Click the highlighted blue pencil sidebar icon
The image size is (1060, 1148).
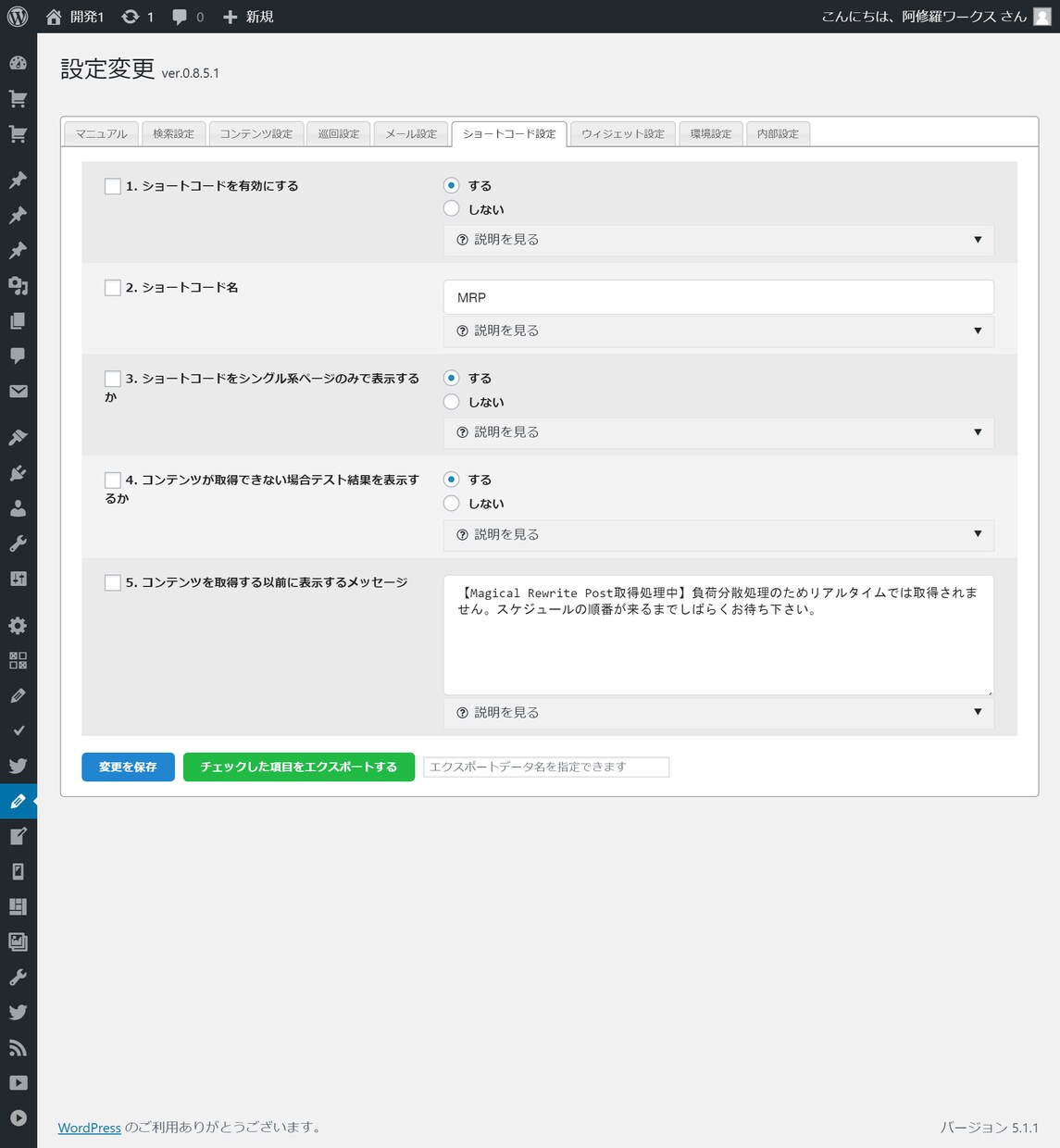point(18,801)
